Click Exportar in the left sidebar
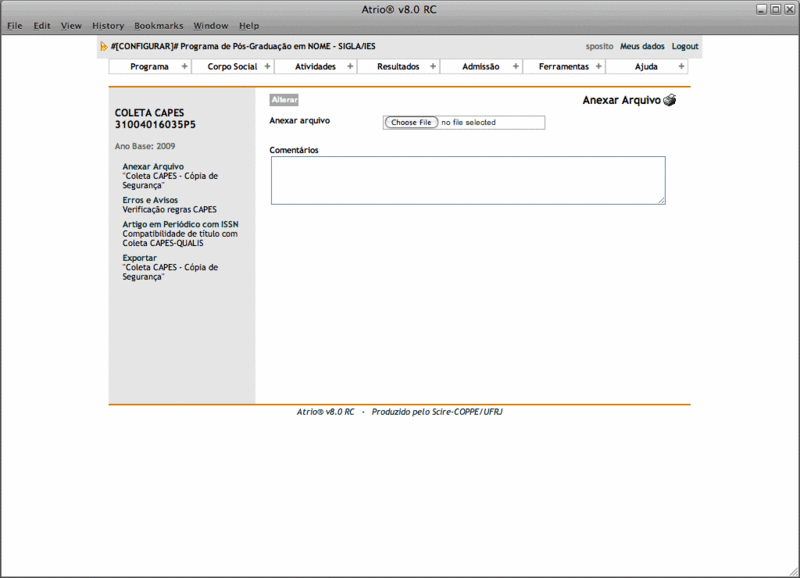800x578 pixels. pos(139,258)
